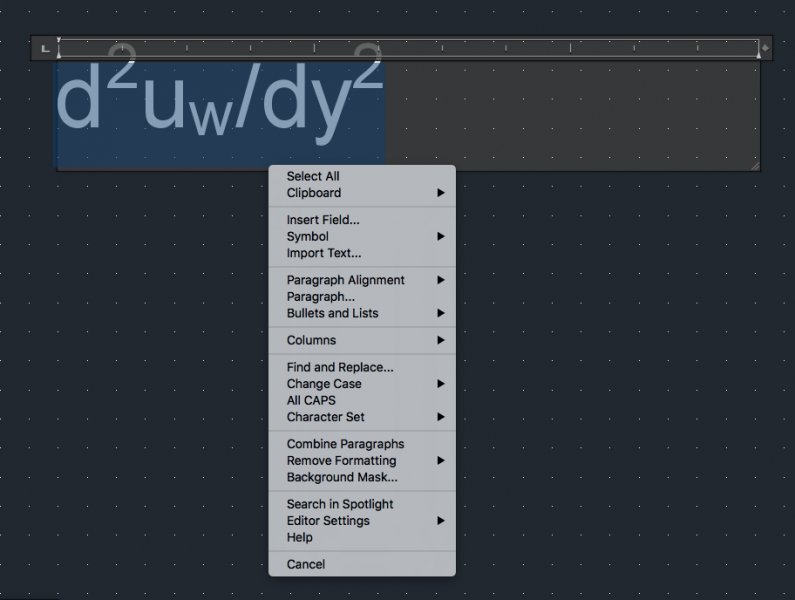Click the ruler width diamond handle
This screenshot has height=600, width=795.
(x=765, y=48)
